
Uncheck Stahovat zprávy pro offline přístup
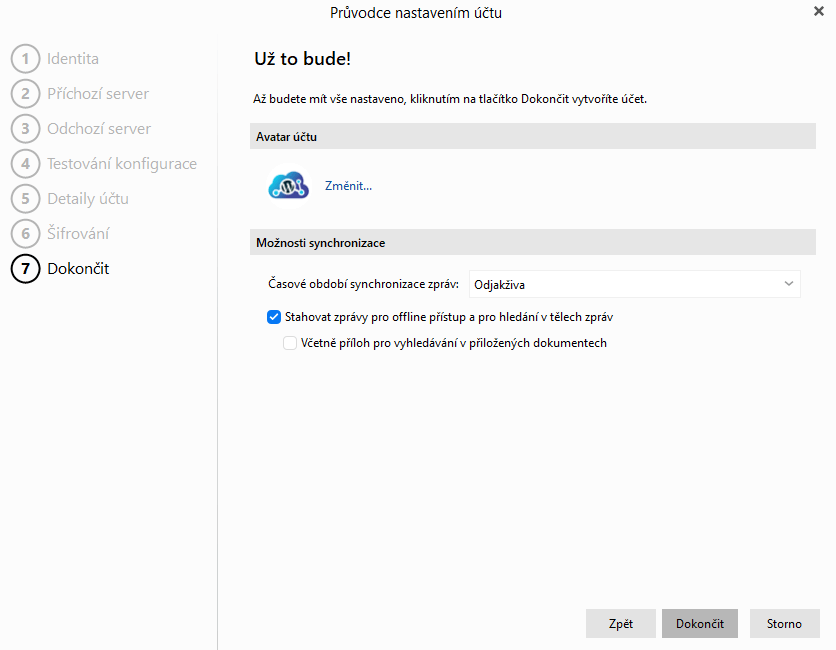click(x=274, y=317)
